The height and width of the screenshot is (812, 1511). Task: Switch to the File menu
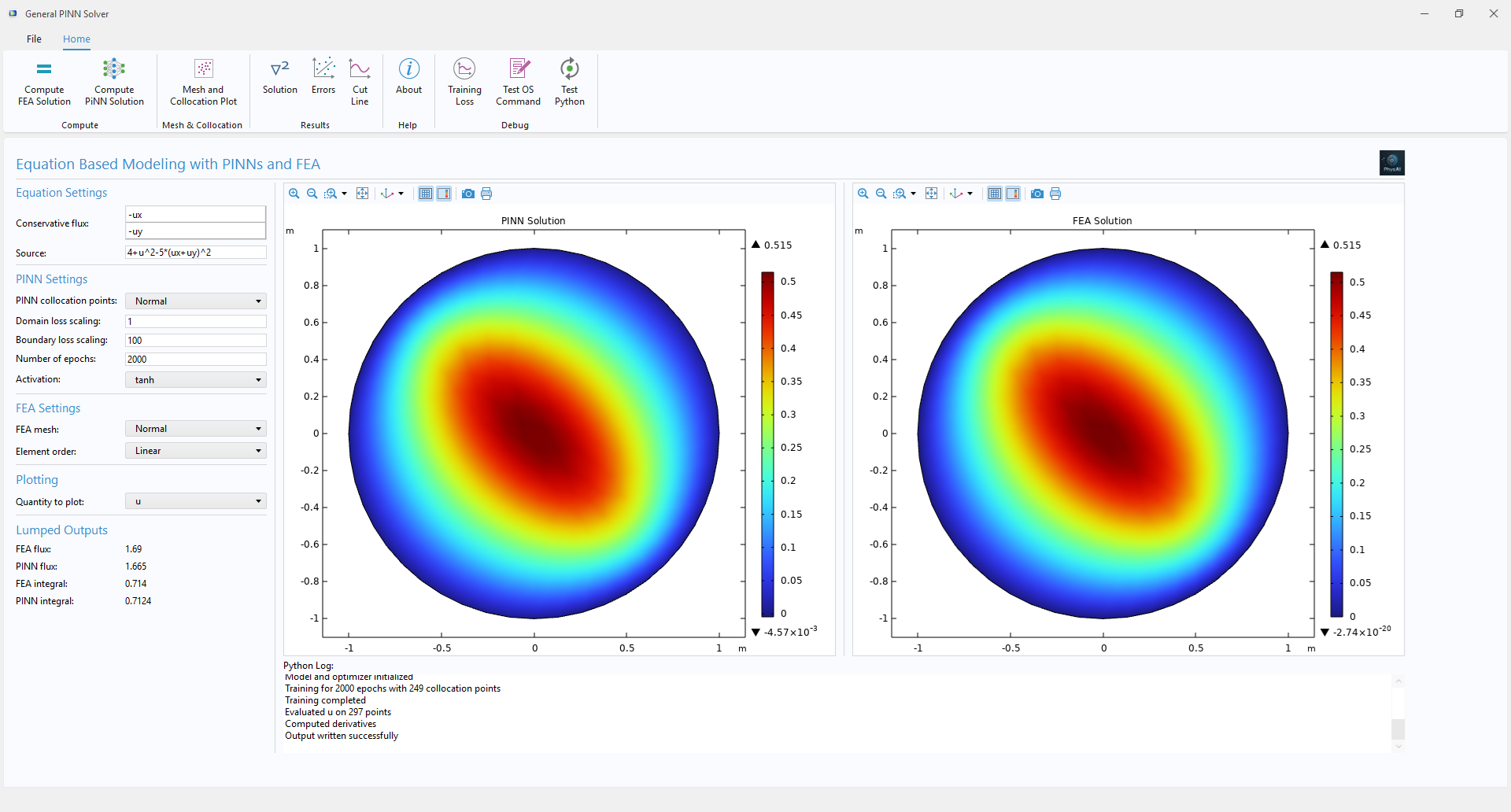(34, 39)
